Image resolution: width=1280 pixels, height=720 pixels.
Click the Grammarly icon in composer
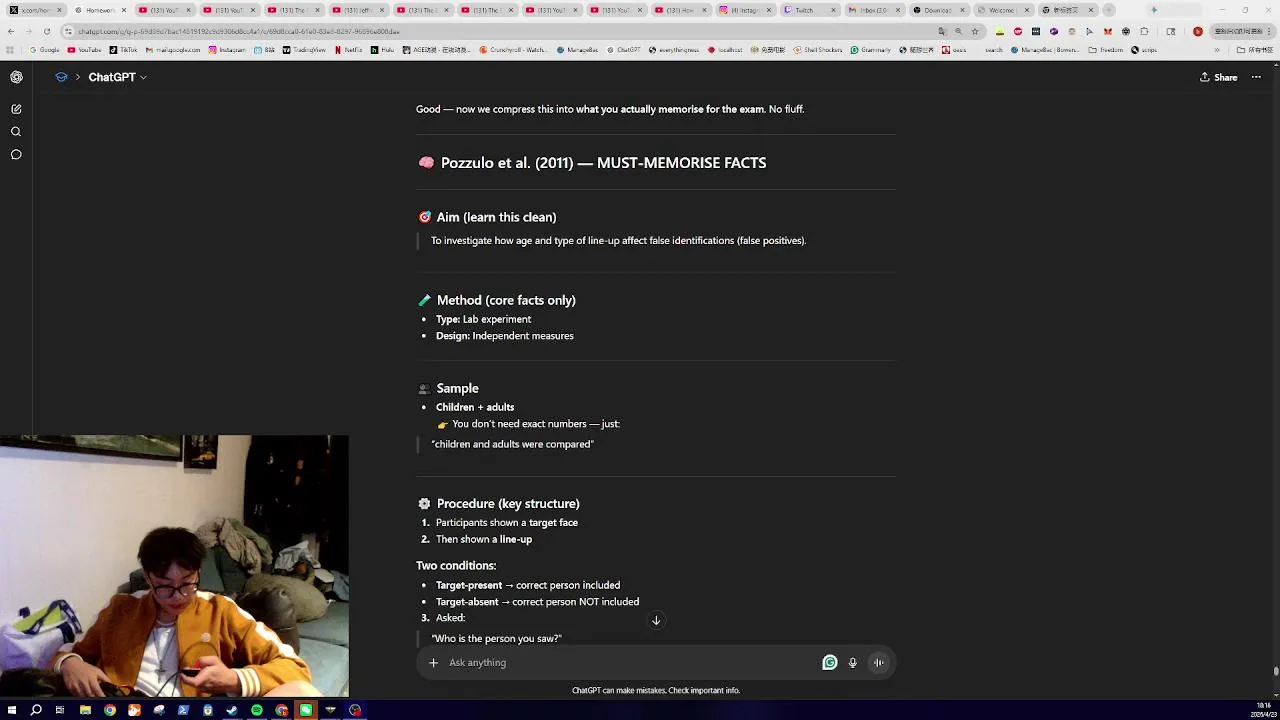829,662
